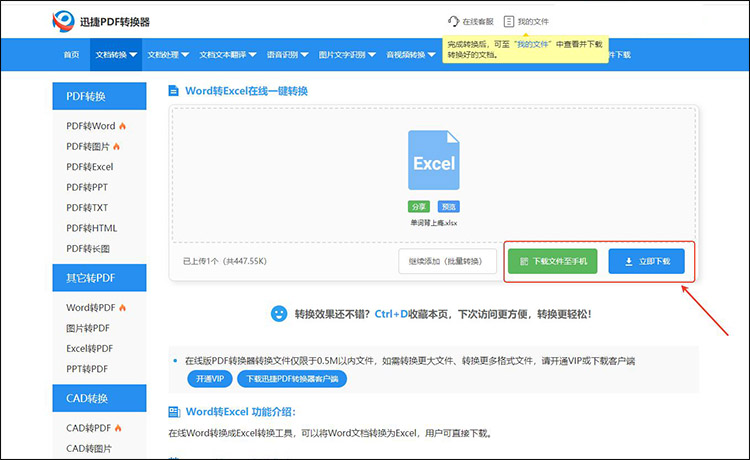Click the CAD转换 sidebar section header
Viewport: 750px width, 460px height.
pos(99,398)
